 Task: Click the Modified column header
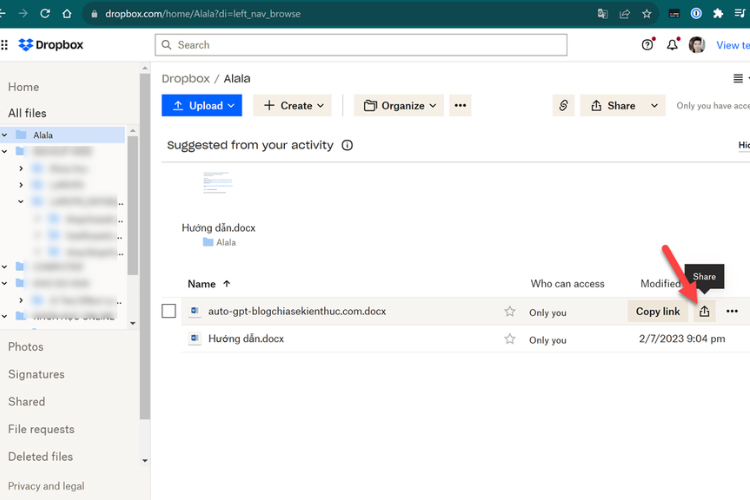coord(660,284)
